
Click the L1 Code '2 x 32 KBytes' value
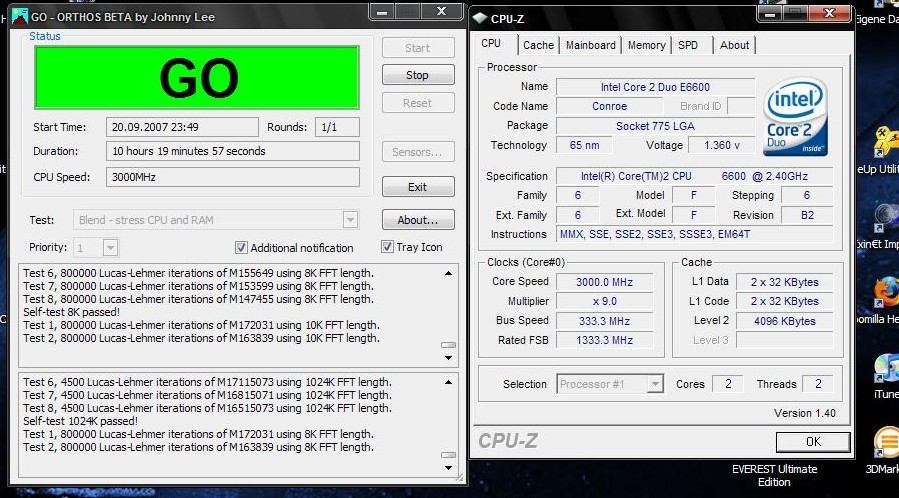[x=784, y=301]
